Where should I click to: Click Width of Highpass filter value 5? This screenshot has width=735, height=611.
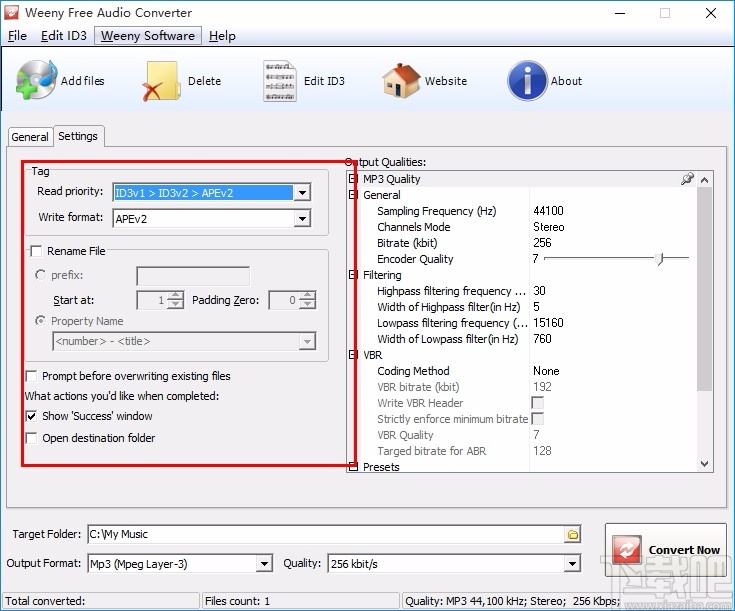[536, 307]
